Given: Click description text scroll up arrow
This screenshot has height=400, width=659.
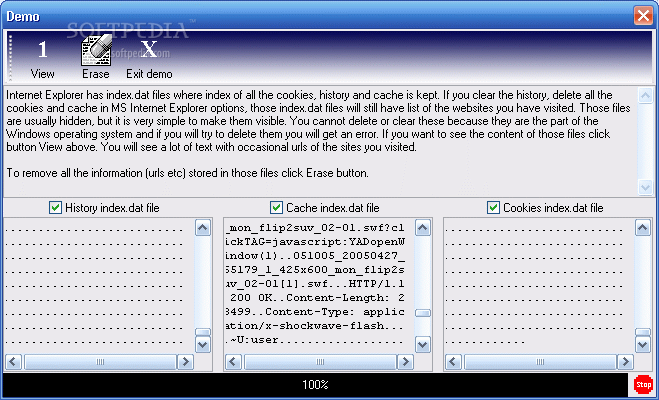Looking at the screenshot, I should tap(645, 96).
